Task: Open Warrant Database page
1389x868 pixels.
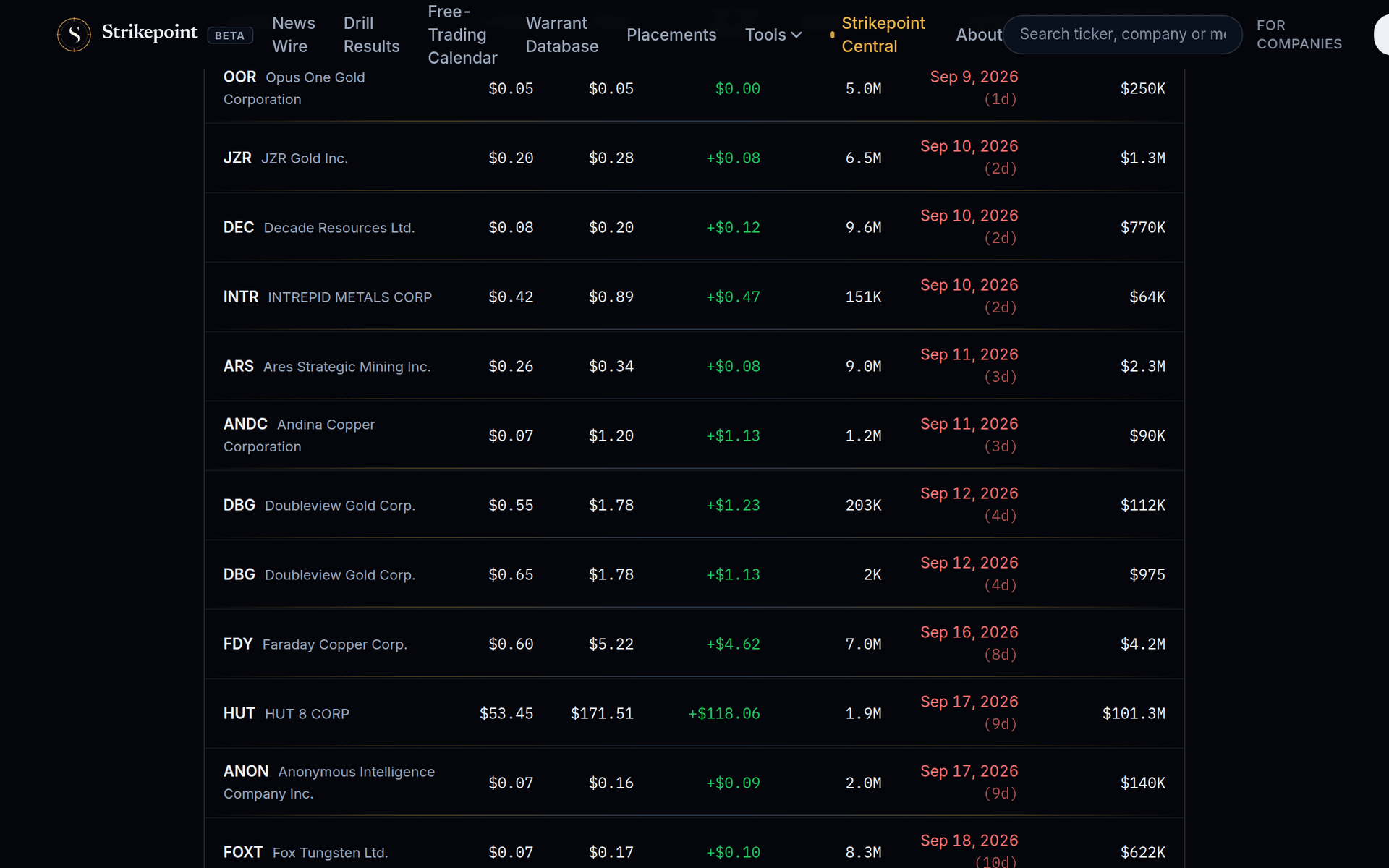Action: click(x=562, y=35)
